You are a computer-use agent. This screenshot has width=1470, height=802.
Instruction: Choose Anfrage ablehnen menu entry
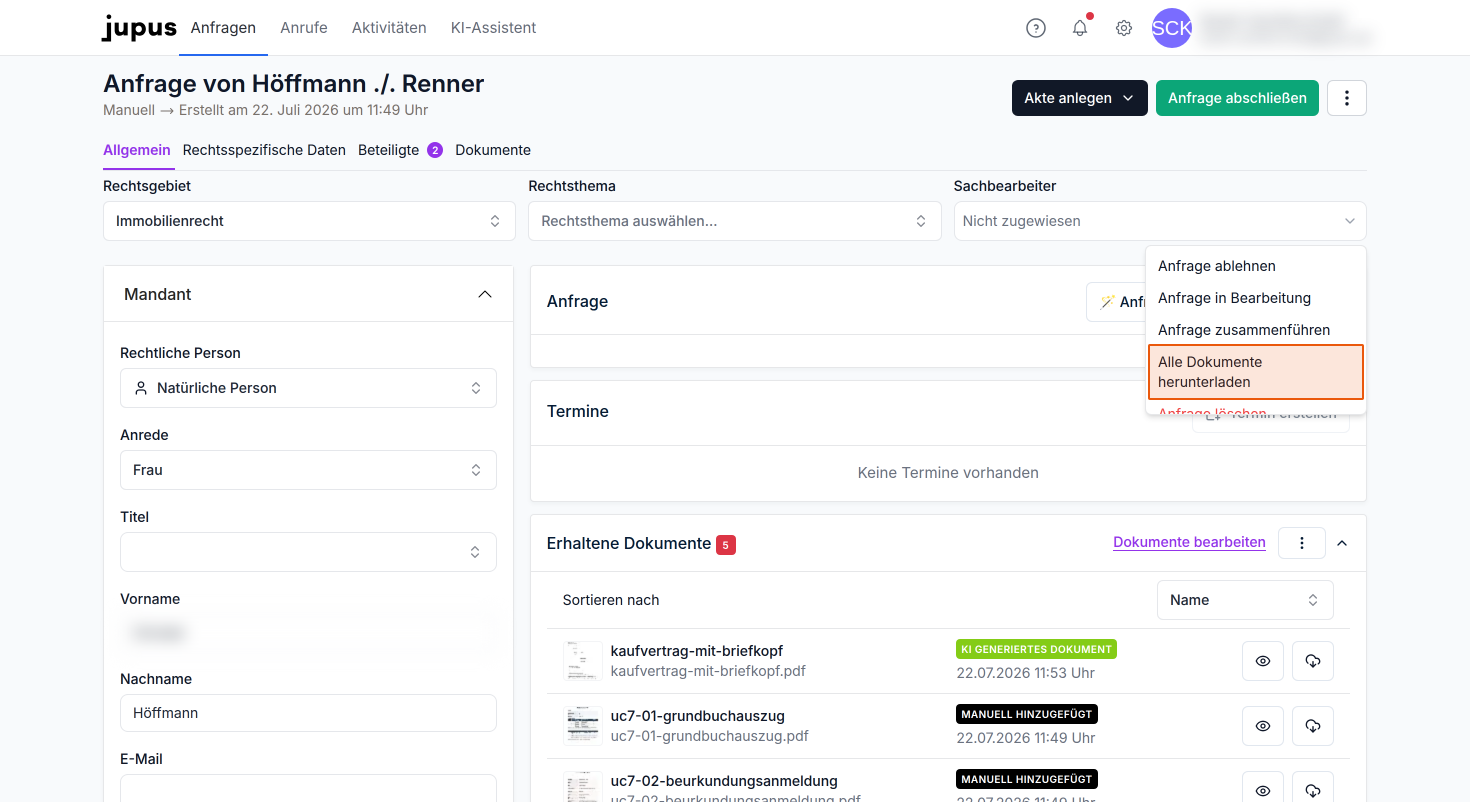click(x=1256, y=266)
